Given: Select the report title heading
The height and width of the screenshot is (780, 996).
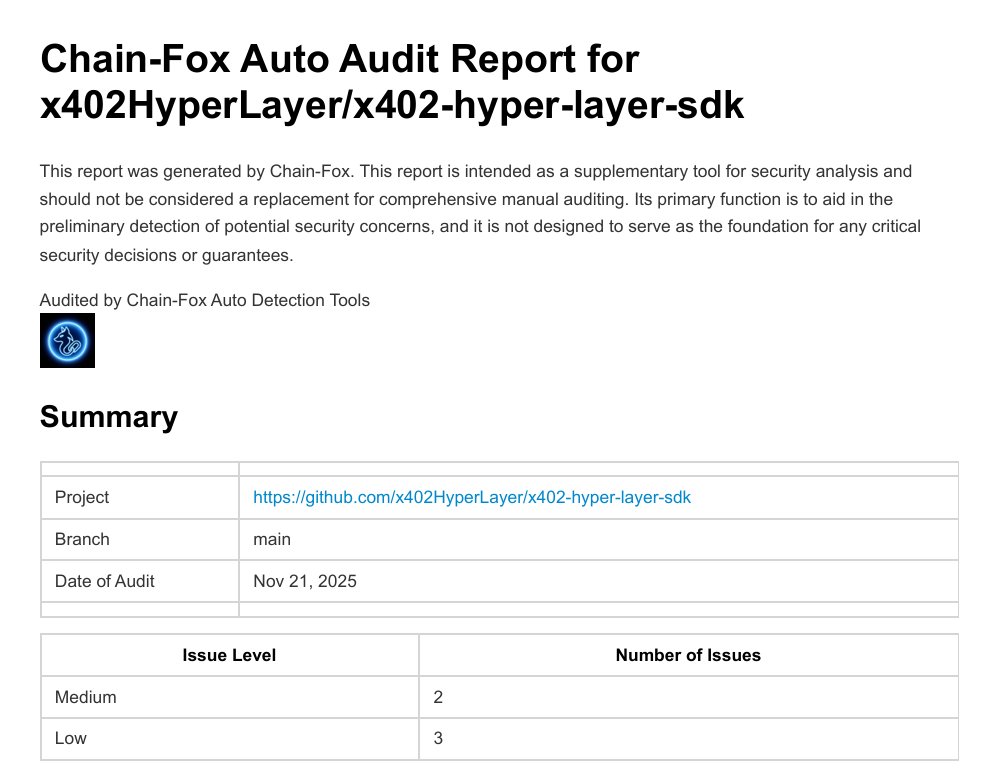Looking at the screenshot, I should (x=392, y=81).
